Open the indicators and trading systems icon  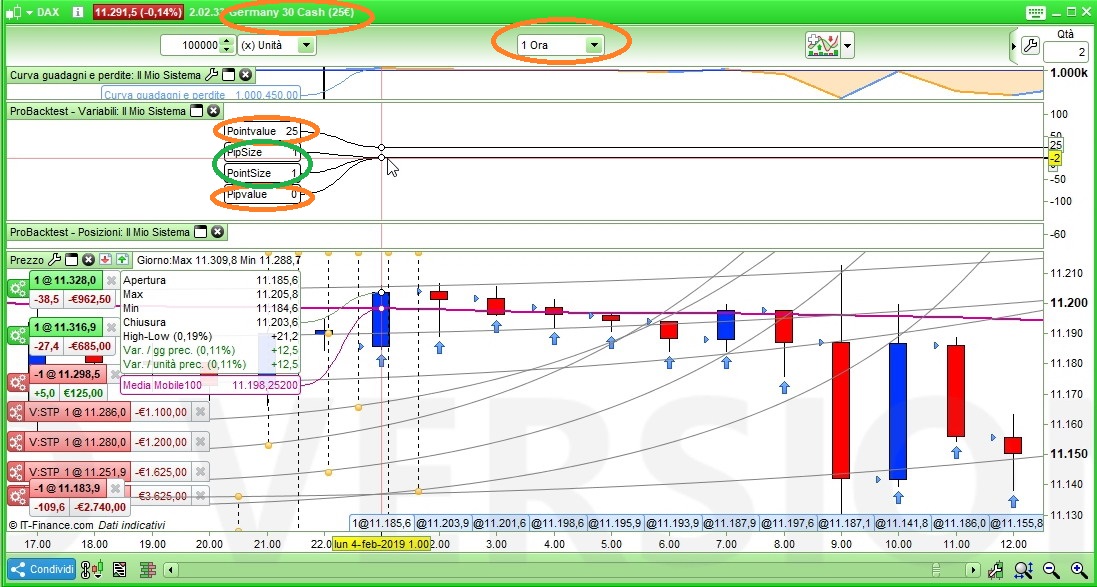(822, 45)
